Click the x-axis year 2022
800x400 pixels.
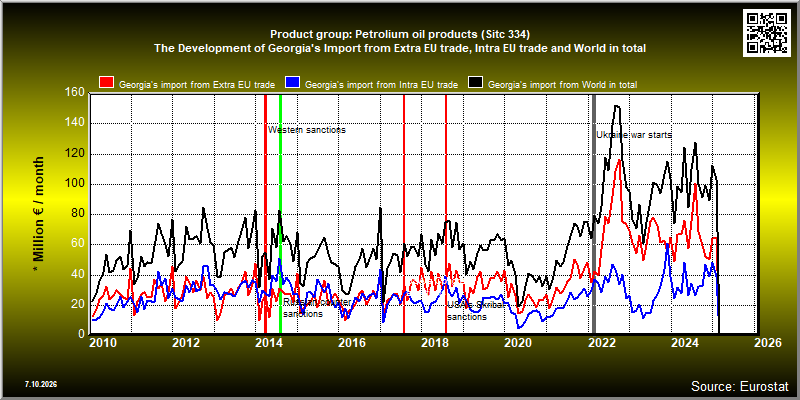601,343
